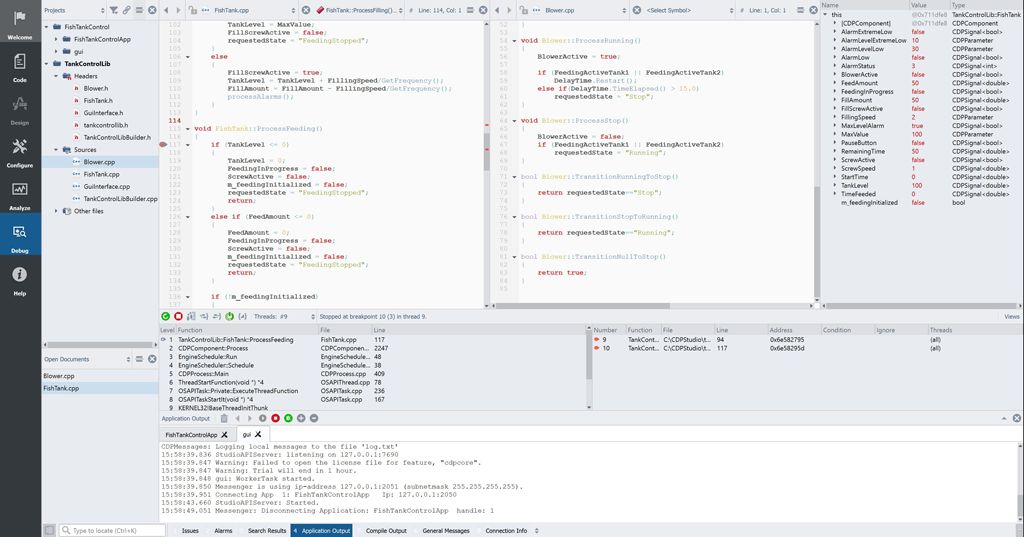Go forward in left editor navigation history
Image resolution: width=1024 pixels, height=537 pixels.
coord(178,10)
